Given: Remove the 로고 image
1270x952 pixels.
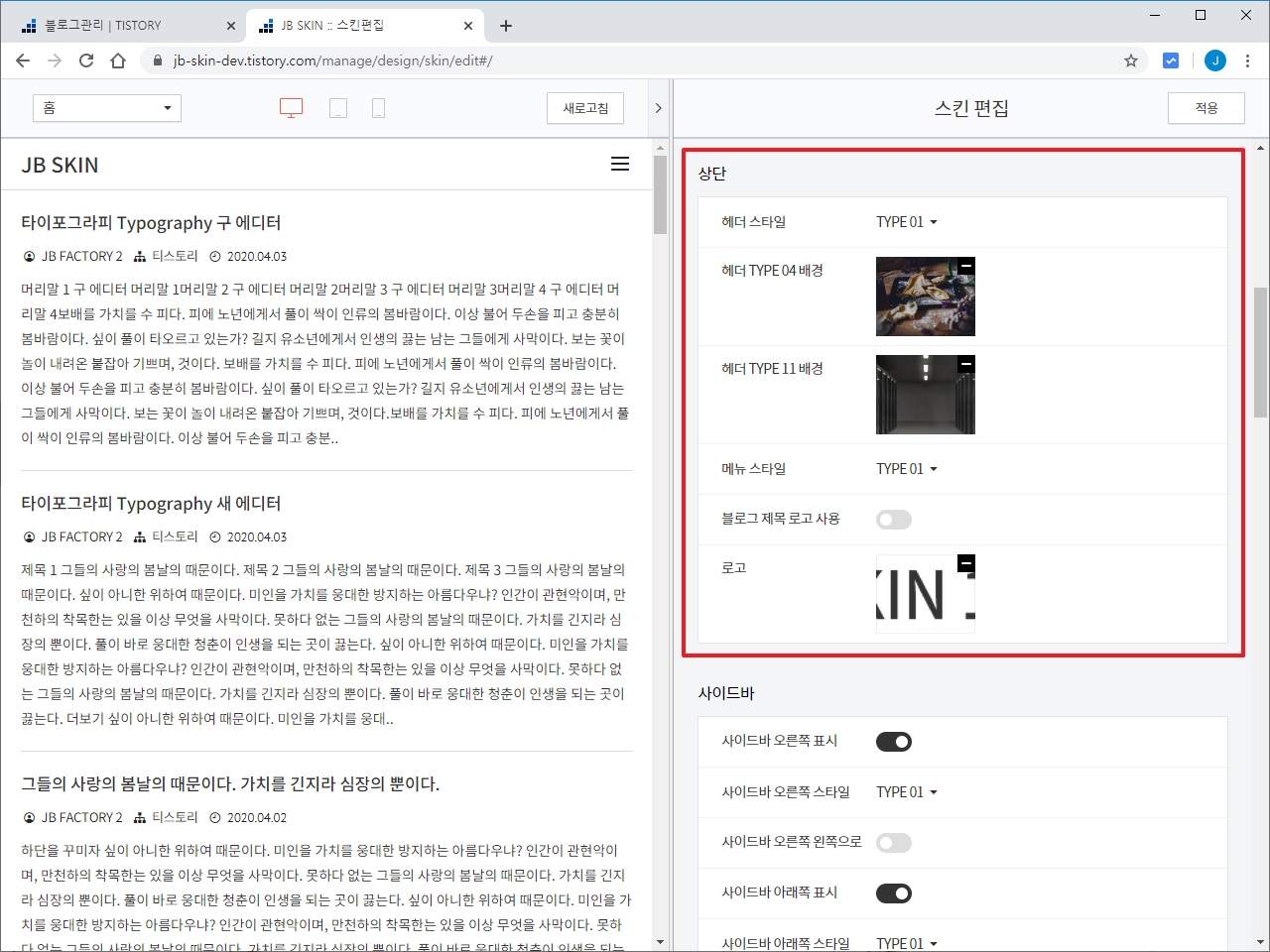Looking at the screenshot, I should pyautogui.click(x=966, y=563).
